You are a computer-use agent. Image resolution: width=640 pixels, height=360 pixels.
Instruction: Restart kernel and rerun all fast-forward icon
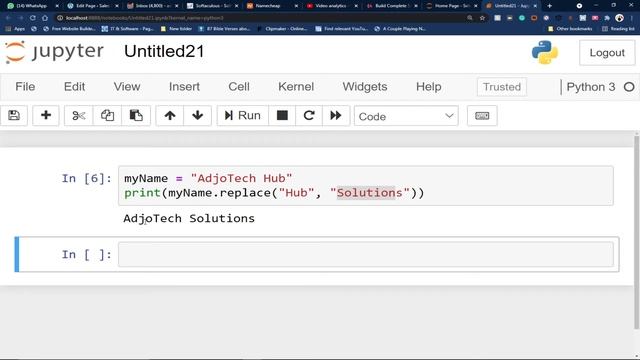(x=336, y=116)
